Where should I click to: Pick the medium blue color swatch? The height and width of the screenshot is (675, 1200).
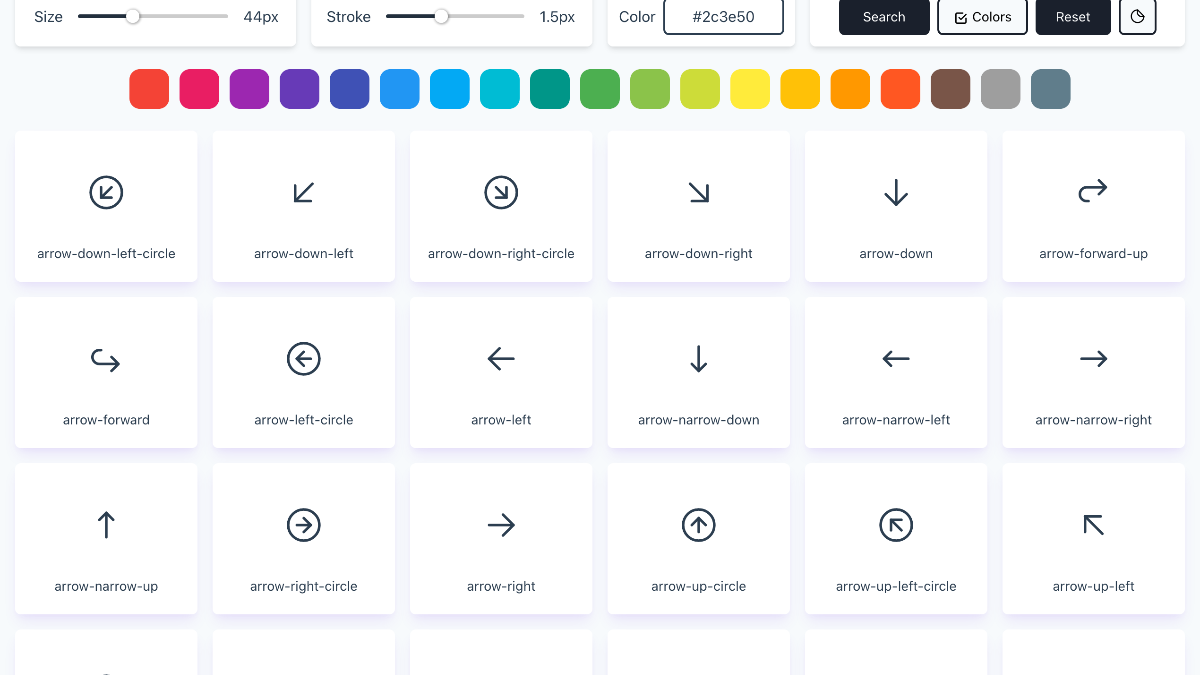coord(400,89)
